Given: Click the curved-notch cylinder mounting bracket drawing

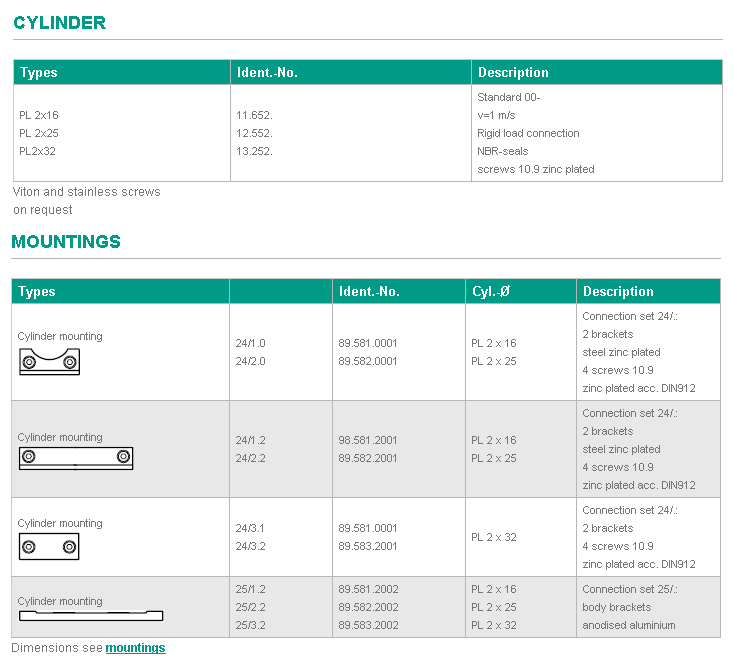Looking at the screenshot, I should click(49, 362).
